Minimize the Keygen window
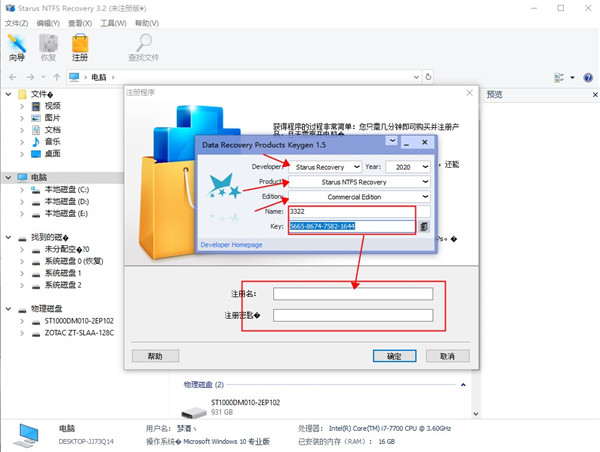 coord(406,144)
